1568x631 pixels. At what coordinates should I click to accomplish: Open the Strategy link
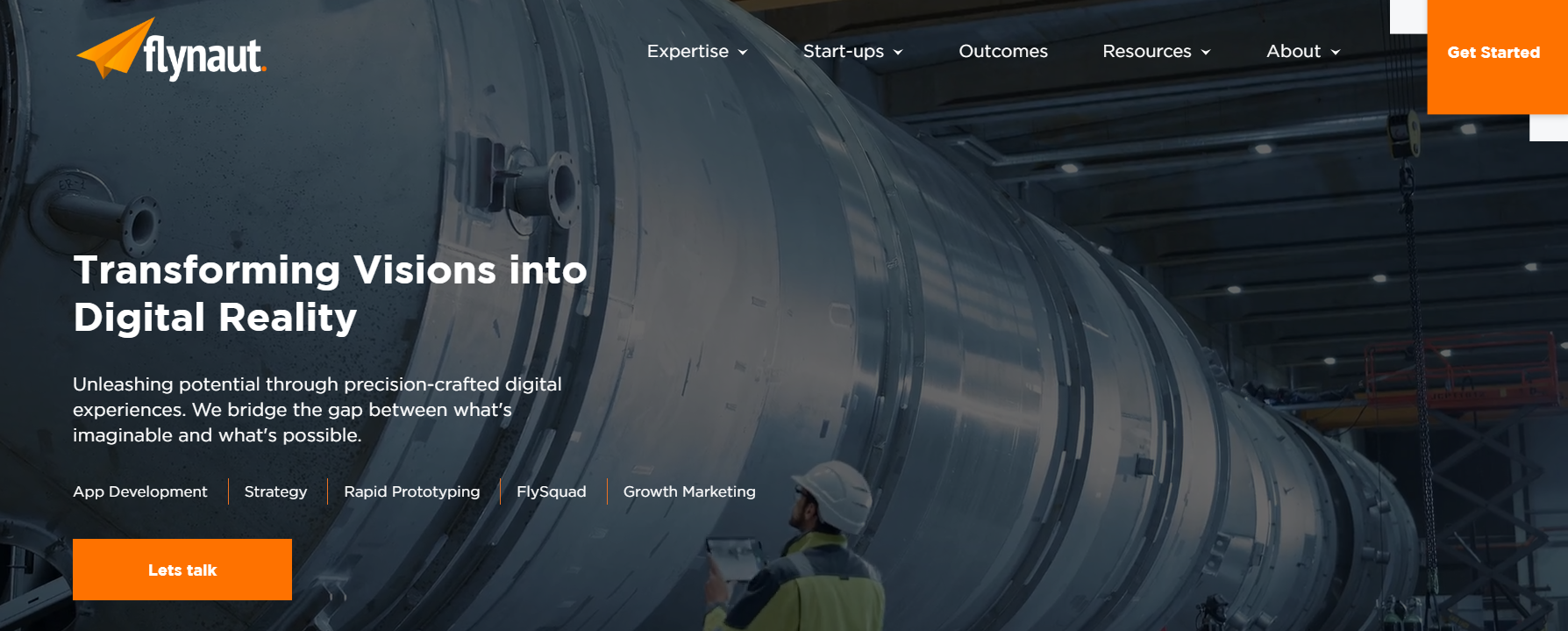coord(275,491)
